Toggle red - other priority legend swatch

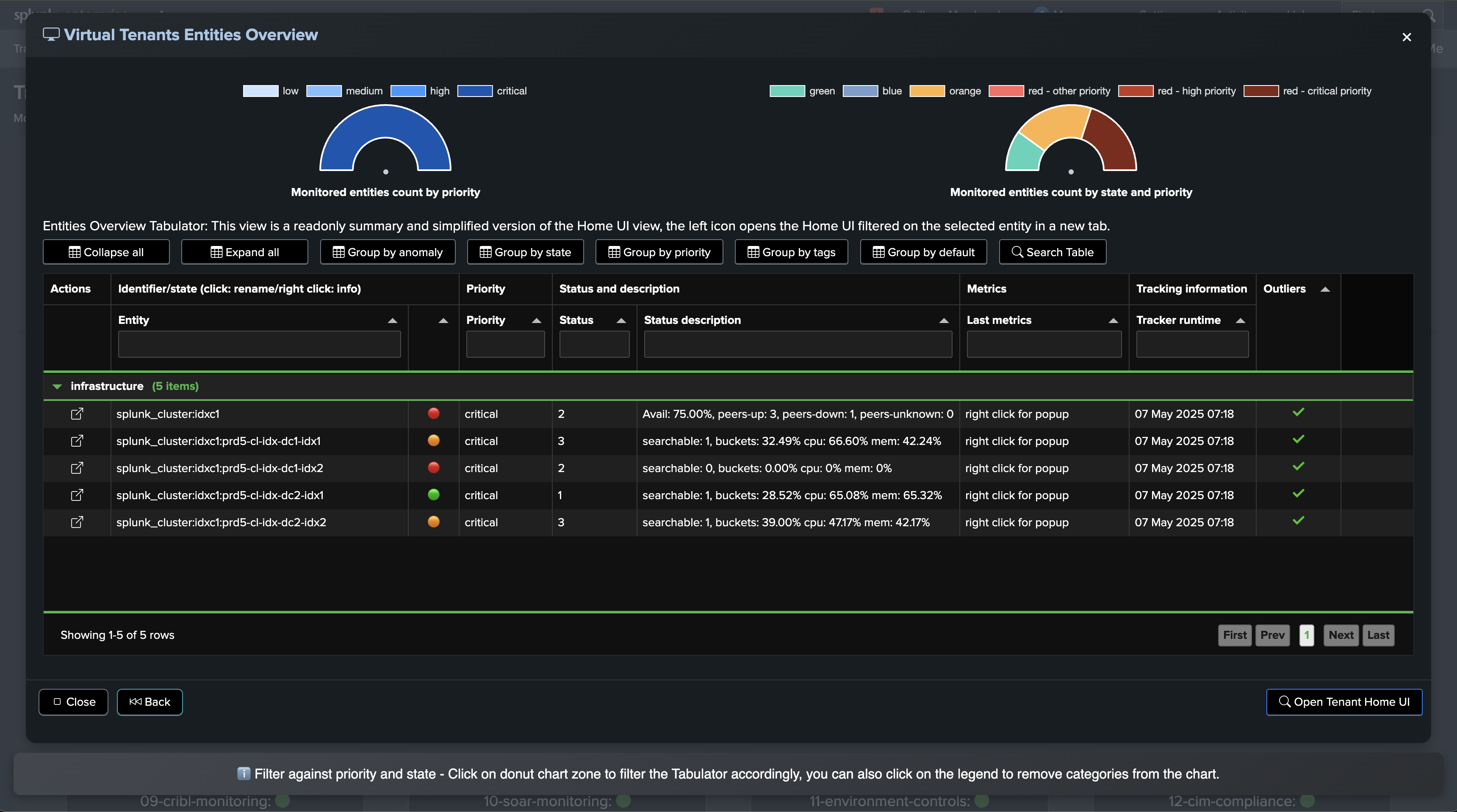click(1006, 91)
